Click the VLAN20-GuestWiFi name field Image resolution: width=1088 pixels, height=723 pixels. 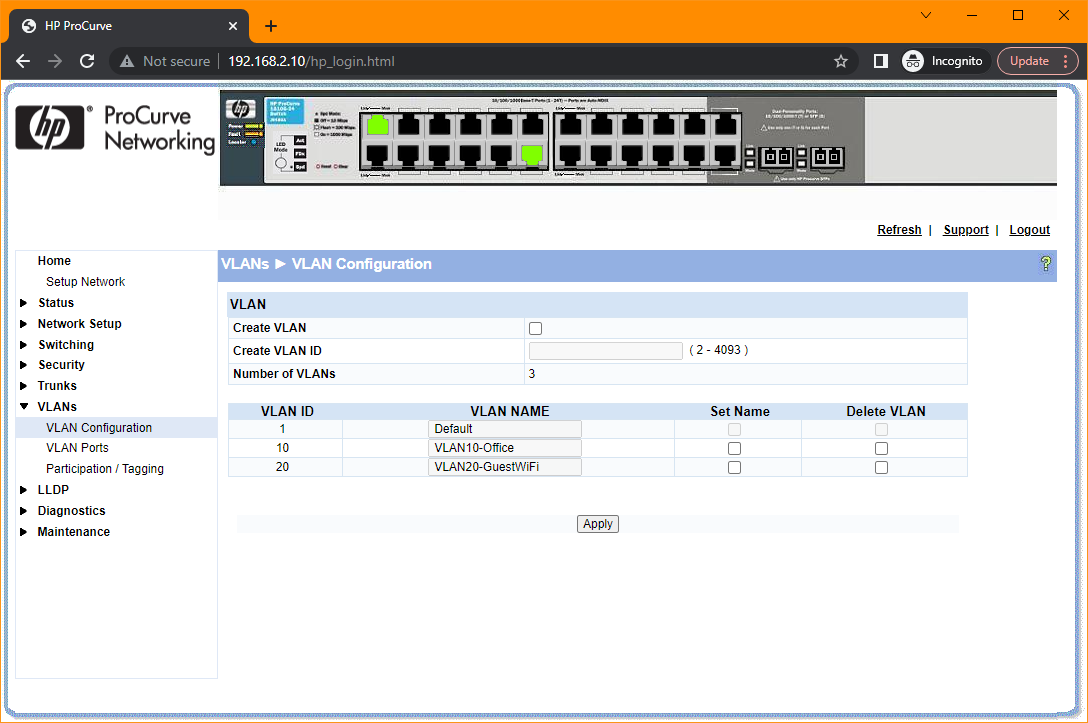click(504, 467)
